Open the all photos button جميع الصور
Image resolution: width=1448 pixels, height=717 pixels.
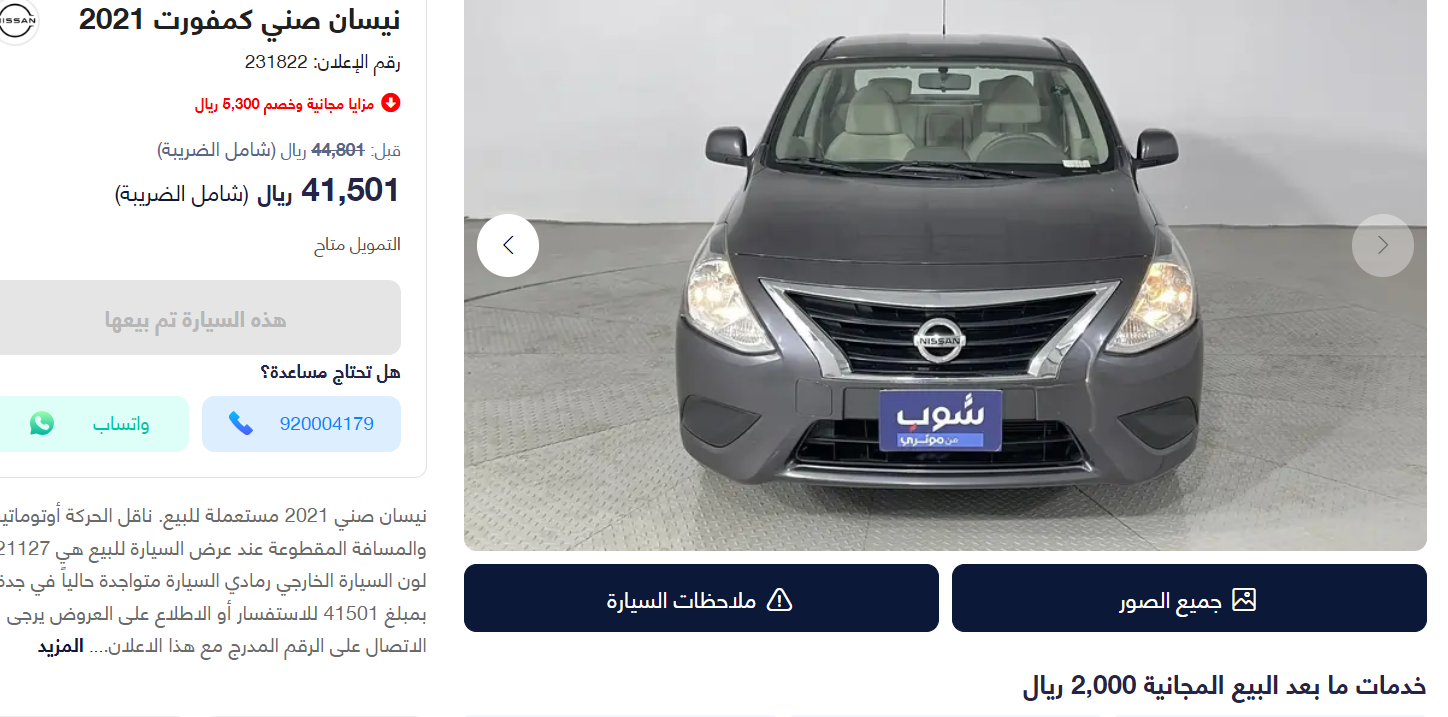[x=1189, y=598]
